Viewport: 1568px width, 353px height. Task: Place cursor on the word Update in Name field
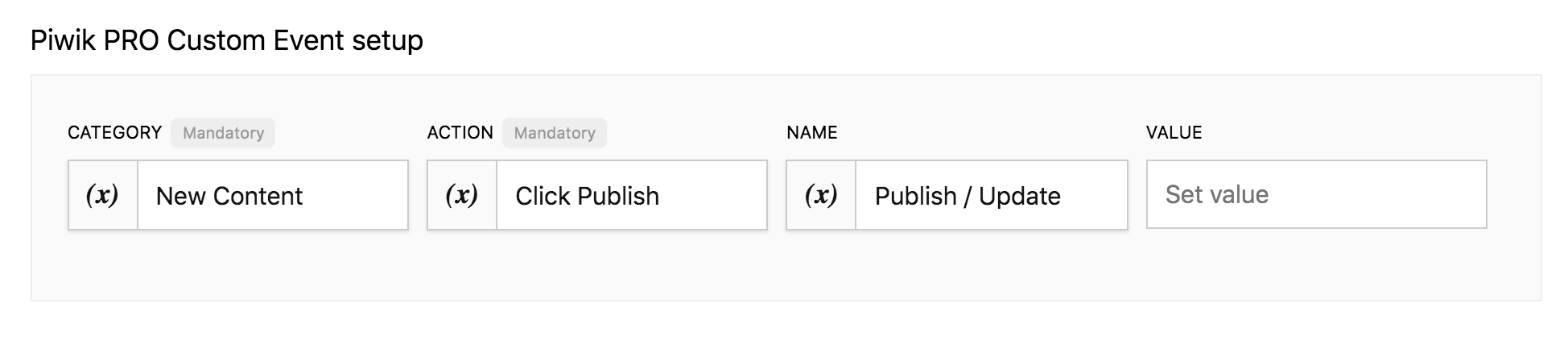1019,196
